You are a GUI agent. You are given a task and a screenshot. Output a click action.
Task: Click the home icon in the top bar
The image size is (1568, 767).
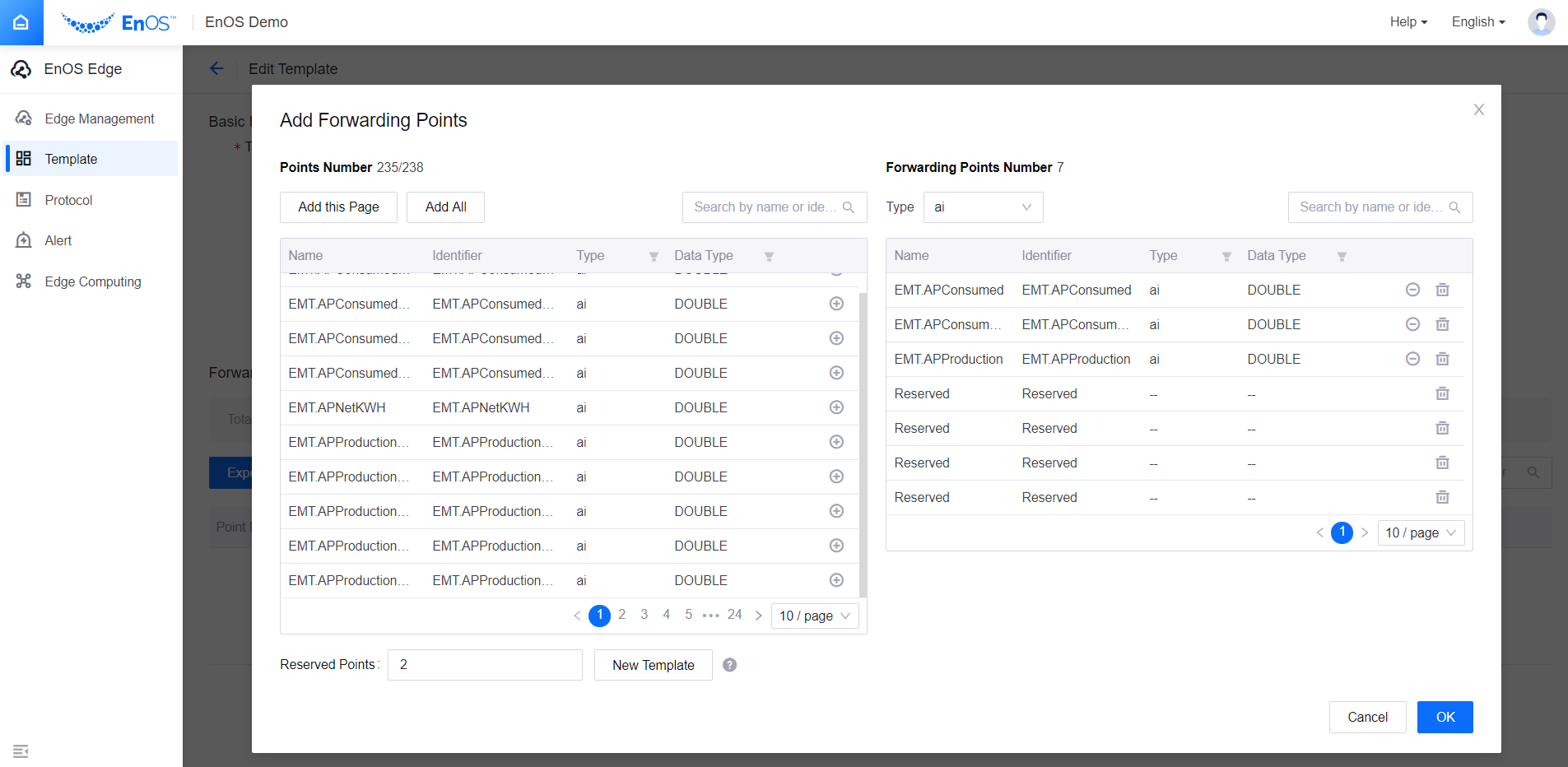(21, 22)
